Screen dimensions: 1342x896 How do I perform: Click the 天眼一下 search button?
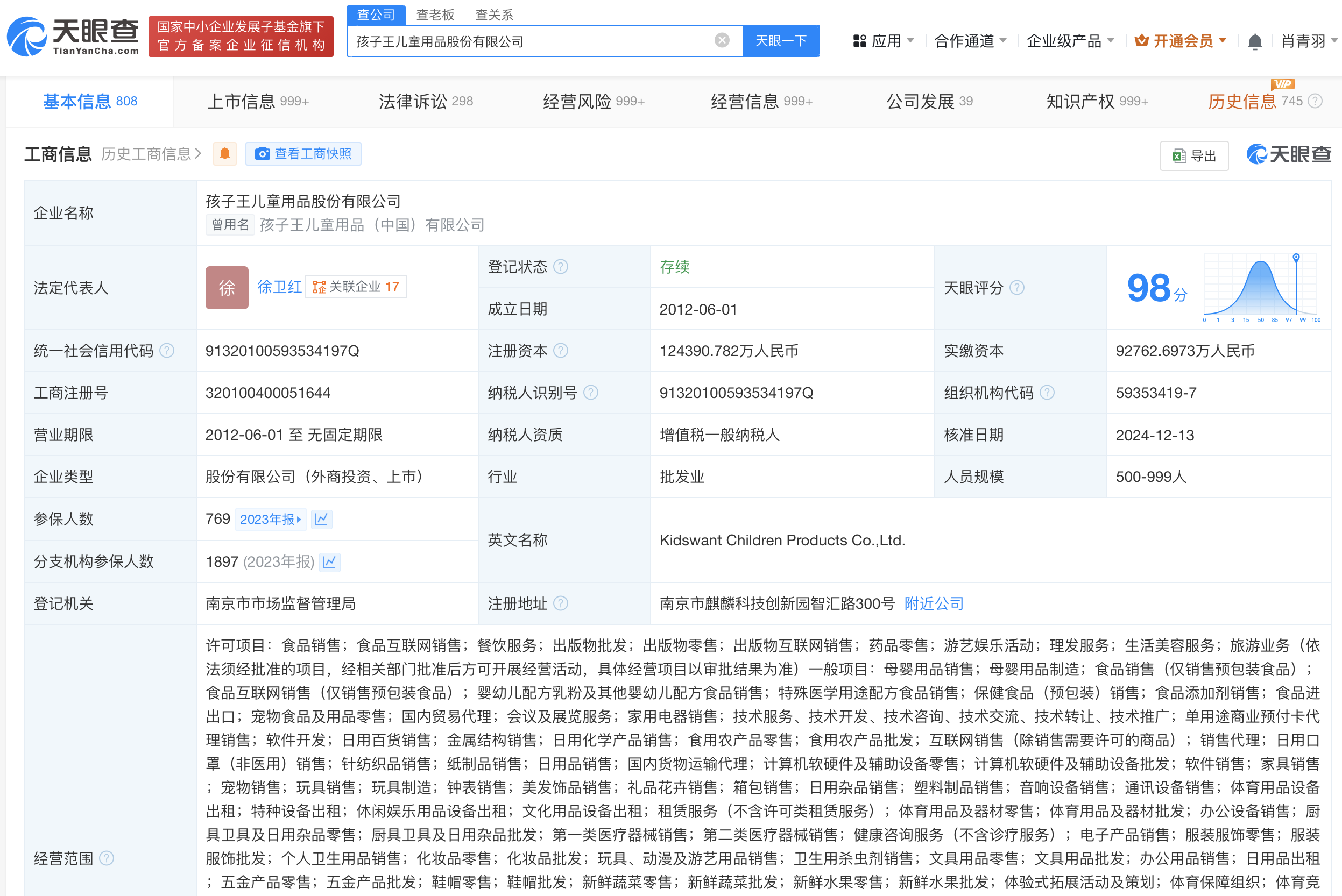(781, 40)
